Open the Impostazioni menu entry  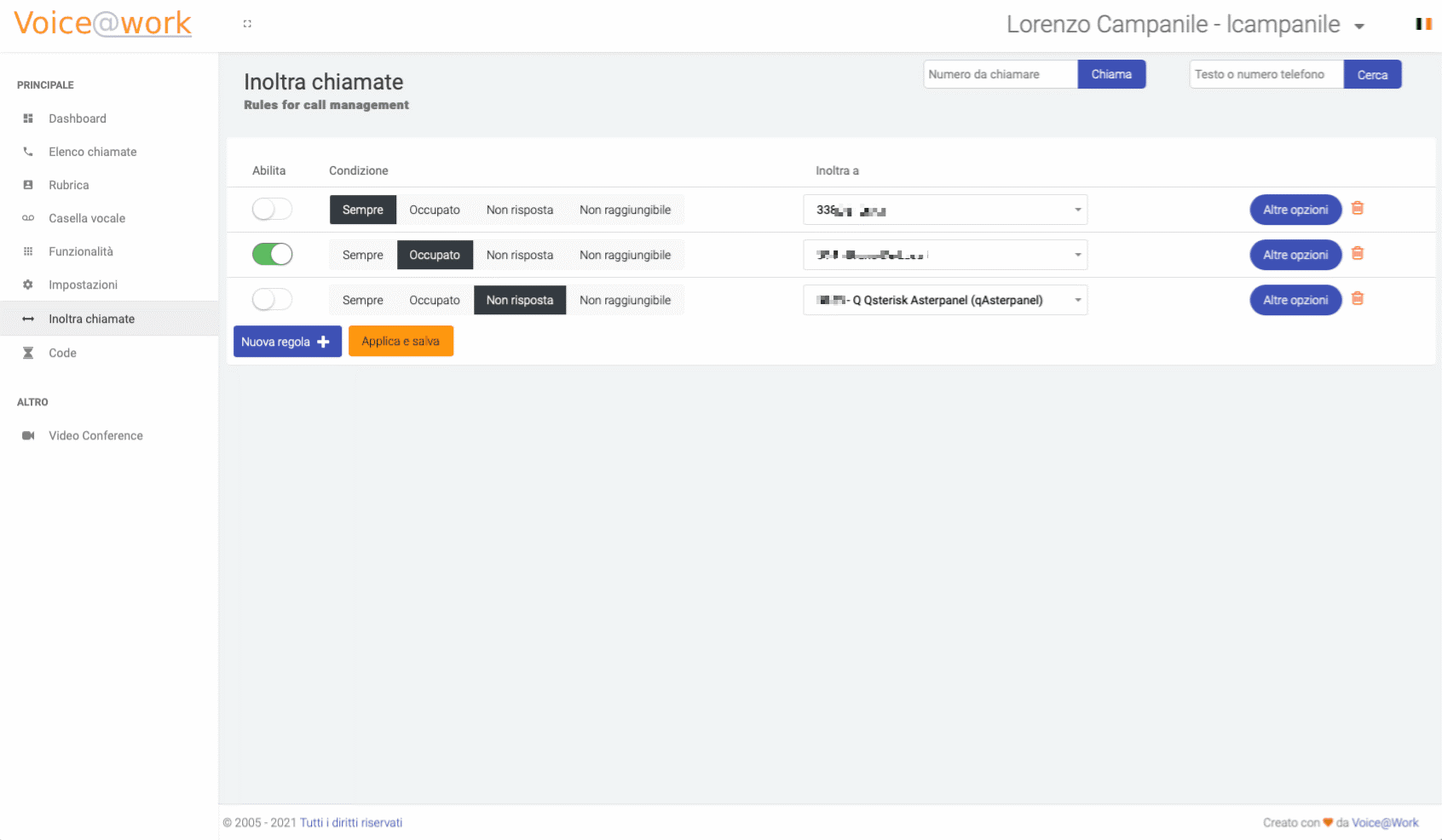84,285
